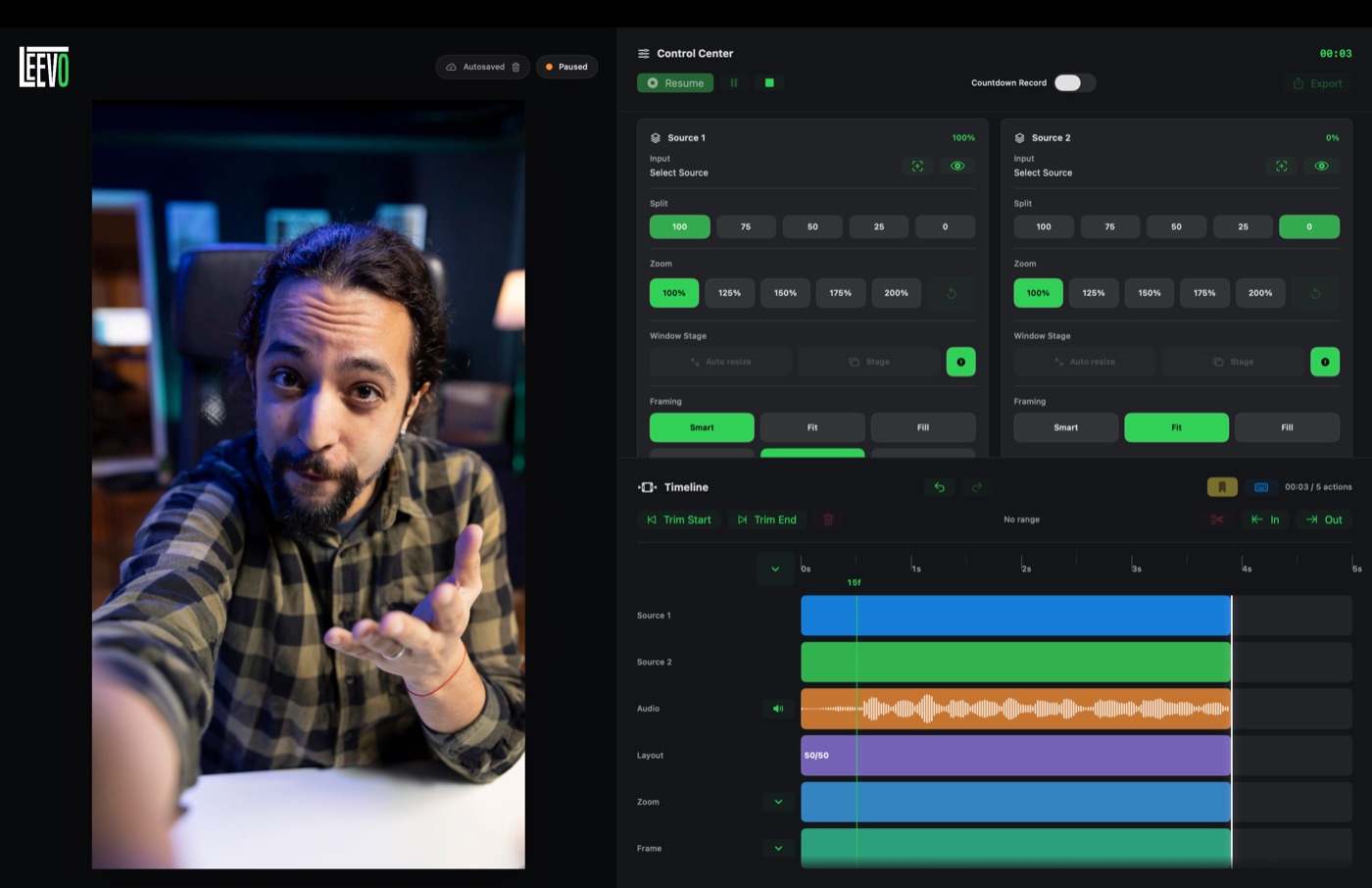Click the Trim End button
This screenshot has height=888, width=1372.
pos(766,519)
